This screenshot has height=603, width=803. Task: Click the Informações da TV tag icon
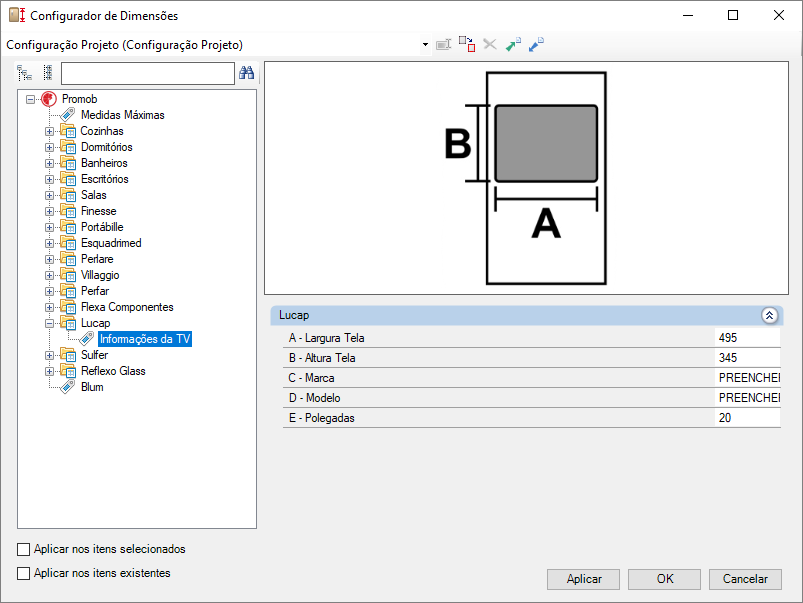pyautogui.click(x=87, y=339)
